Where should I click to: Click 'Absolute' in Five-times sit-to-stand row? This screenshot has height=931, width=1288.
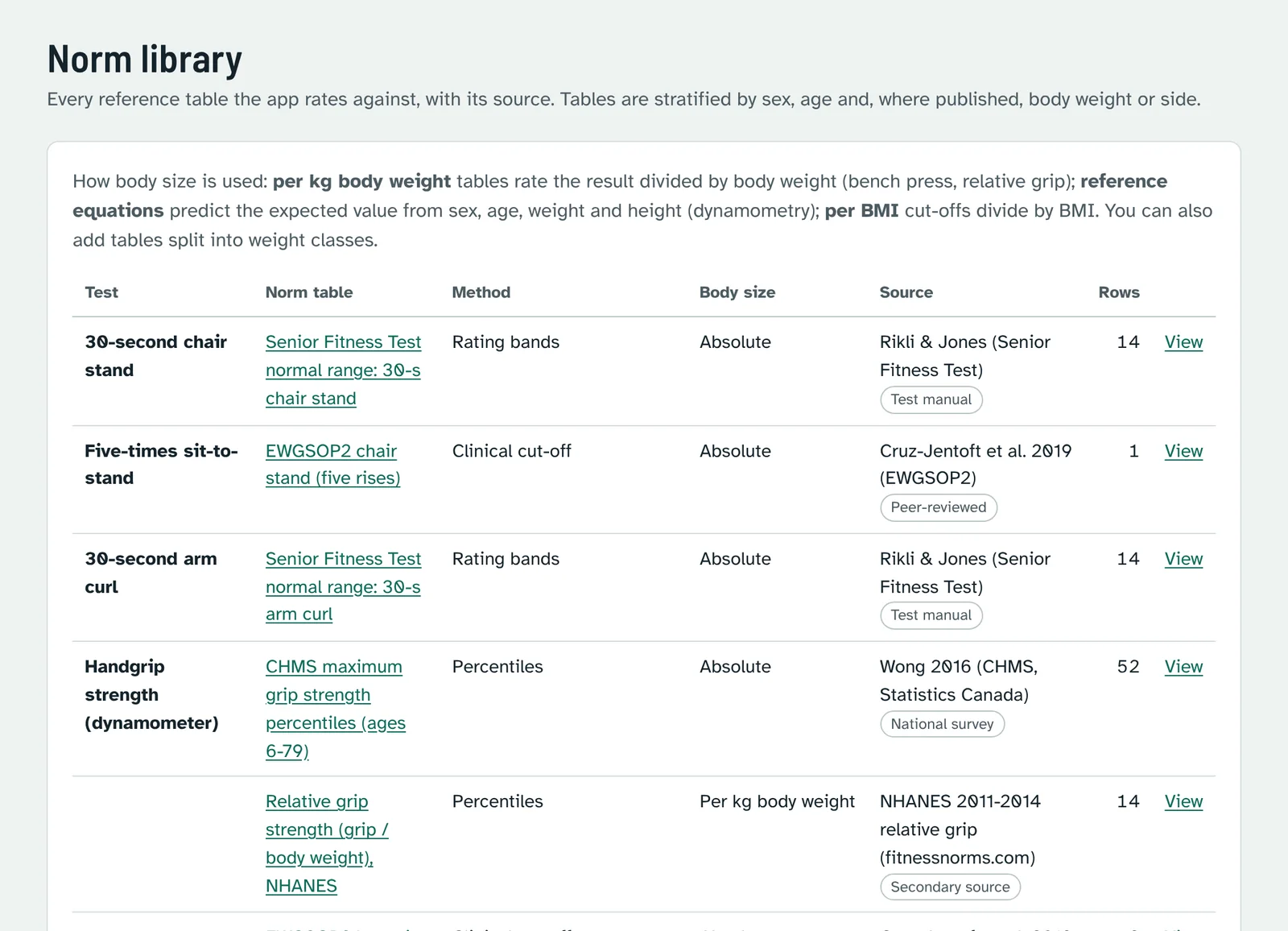point(735,451)
